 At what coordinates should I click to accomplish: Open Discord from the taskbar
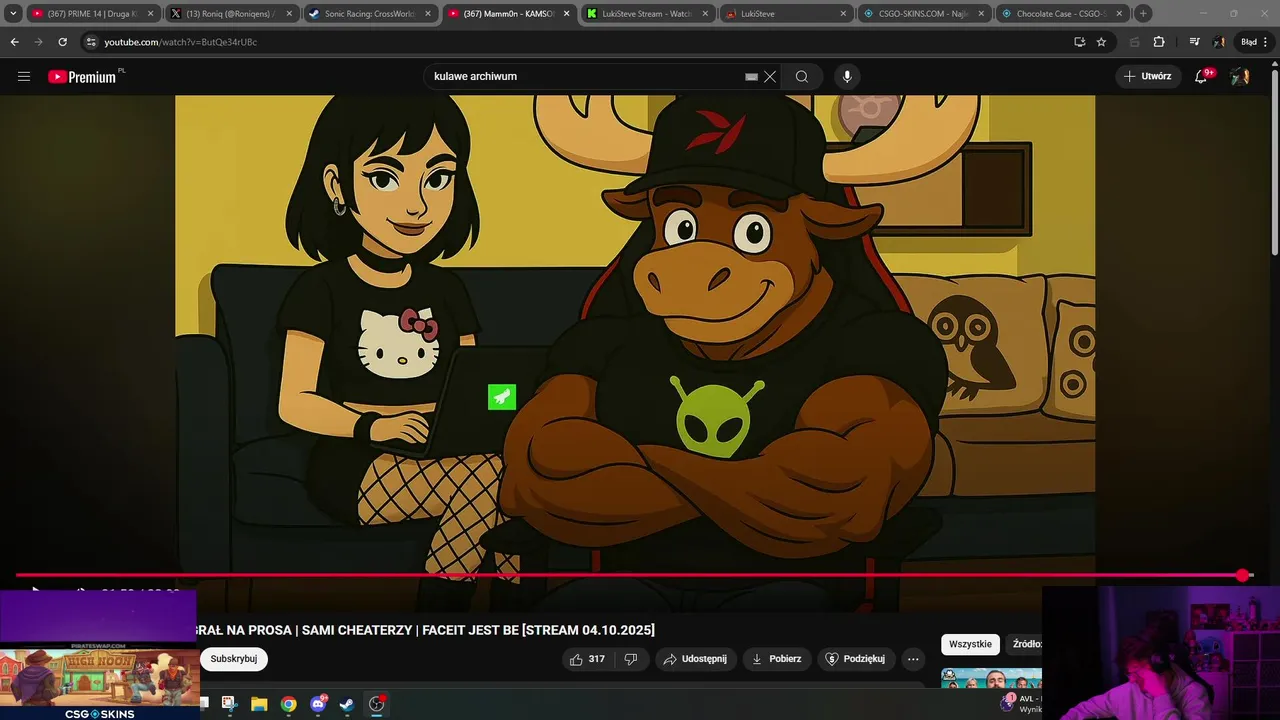click(x=318, y=704)
